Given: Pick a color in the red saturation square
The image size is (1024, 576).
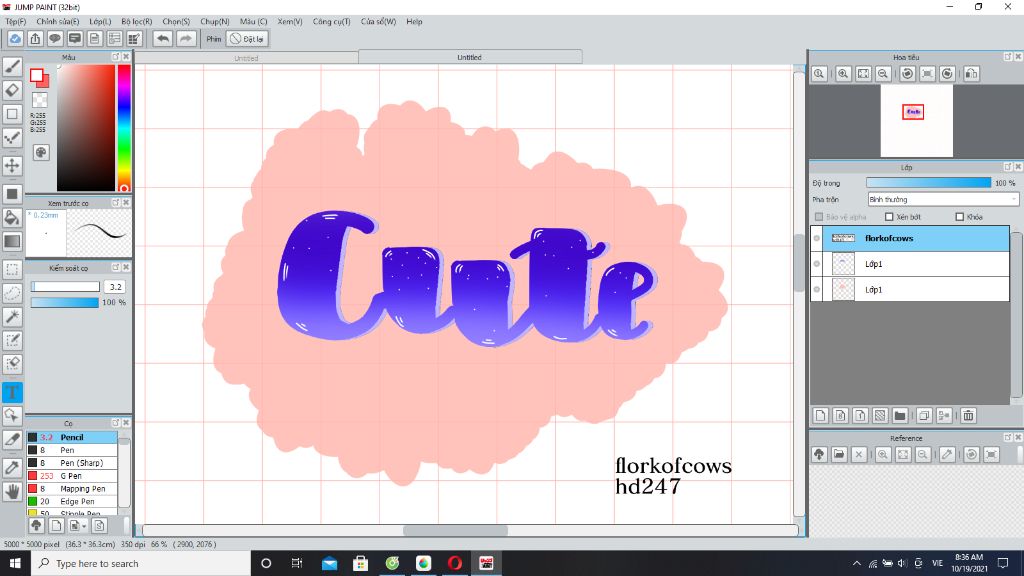Looking at the screenshot, I should 86,128.
